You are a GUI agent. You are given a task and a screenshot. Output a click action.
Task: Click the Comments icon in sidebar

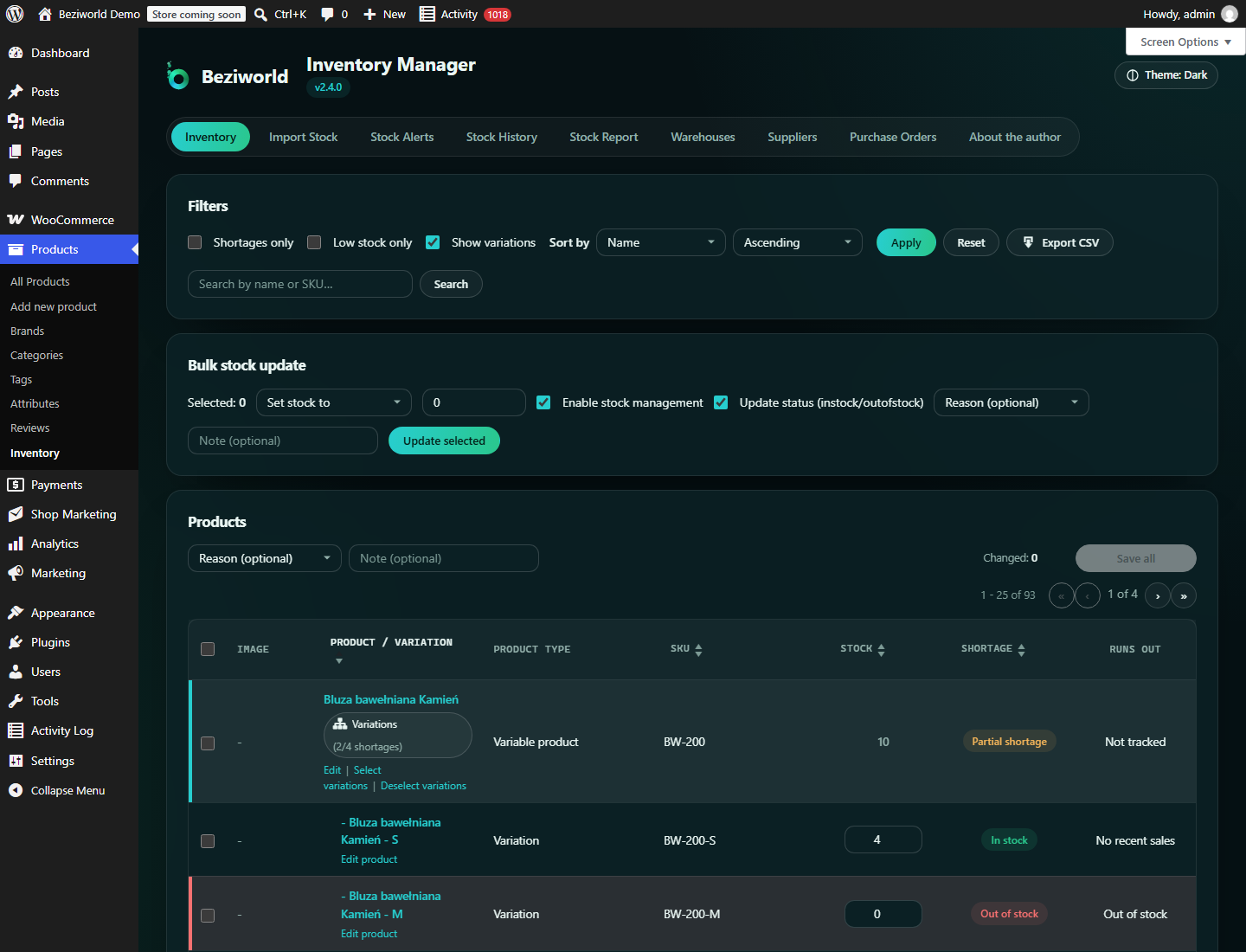pos(16,181)
